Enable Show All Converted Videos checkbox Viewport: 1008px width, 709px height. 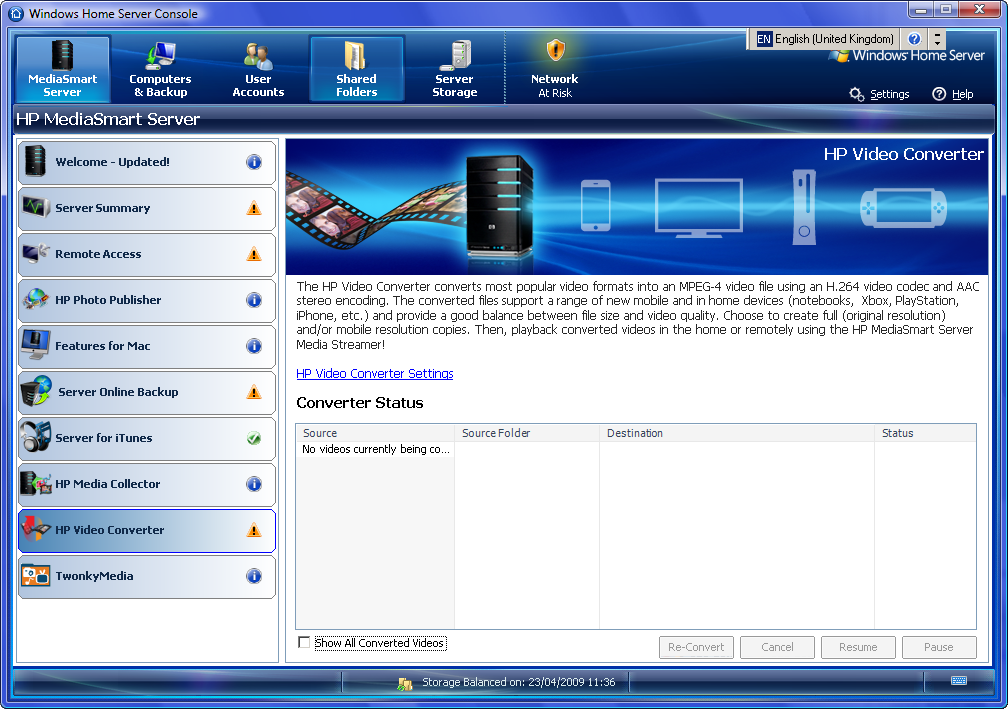pyautogui.click(x=304, y=642)
